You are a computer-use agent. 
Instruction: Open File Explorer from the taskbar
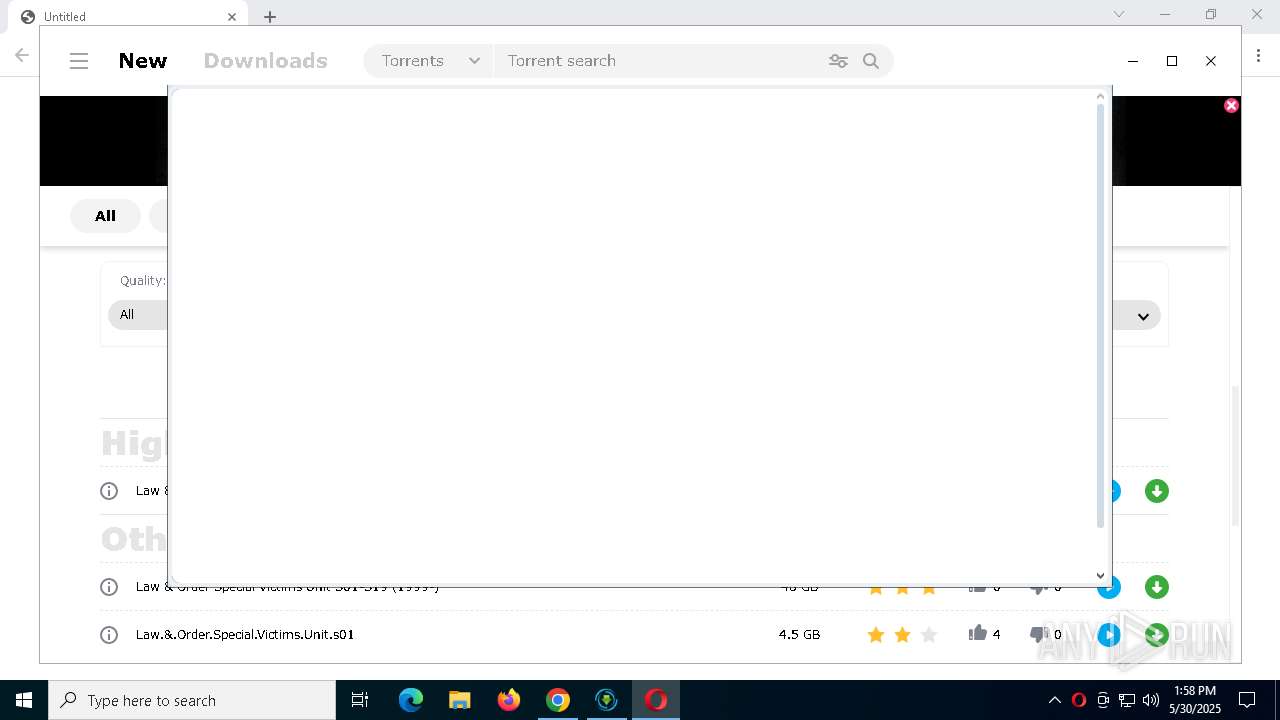coord(460,700)
